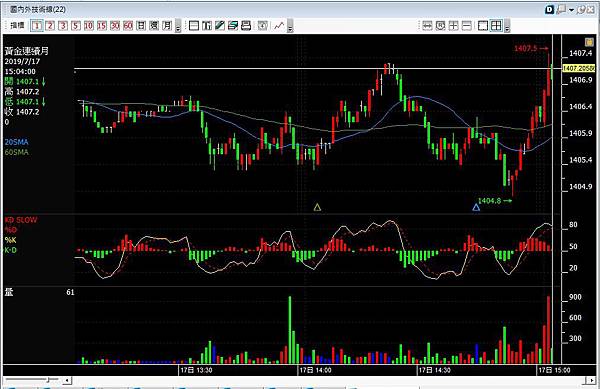600x389 pixels.
Task: Click the note icon in title bar
Action: coord(561,10)
